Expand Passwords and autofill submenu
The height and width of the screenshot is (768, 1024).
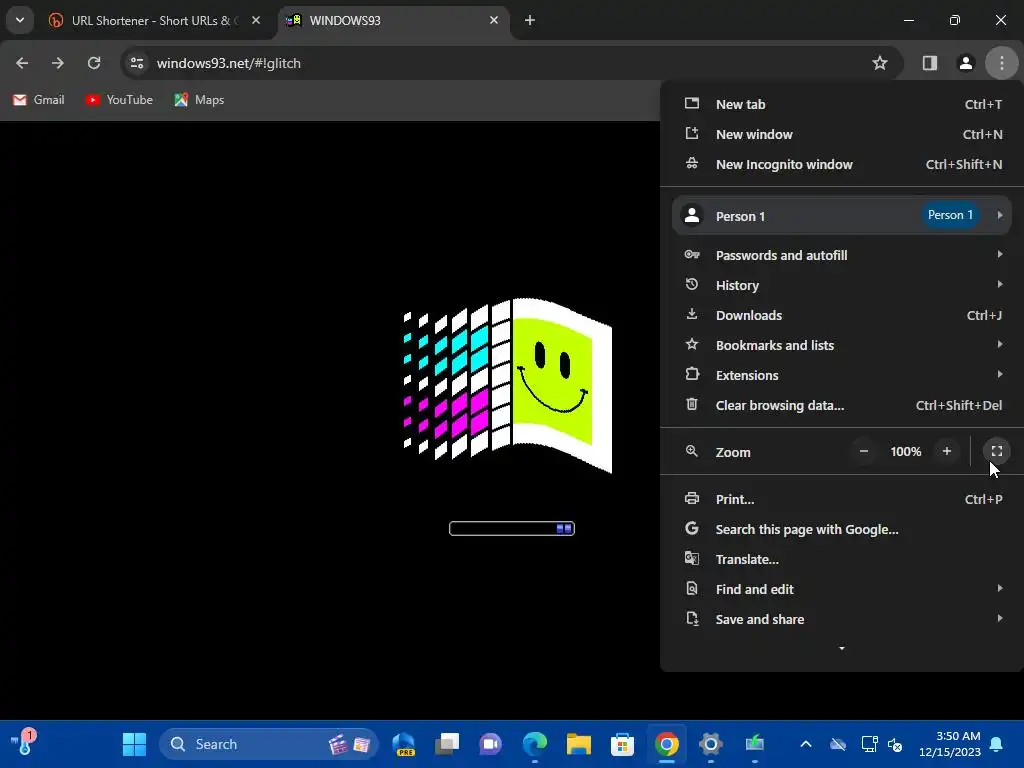pos(842,255)
